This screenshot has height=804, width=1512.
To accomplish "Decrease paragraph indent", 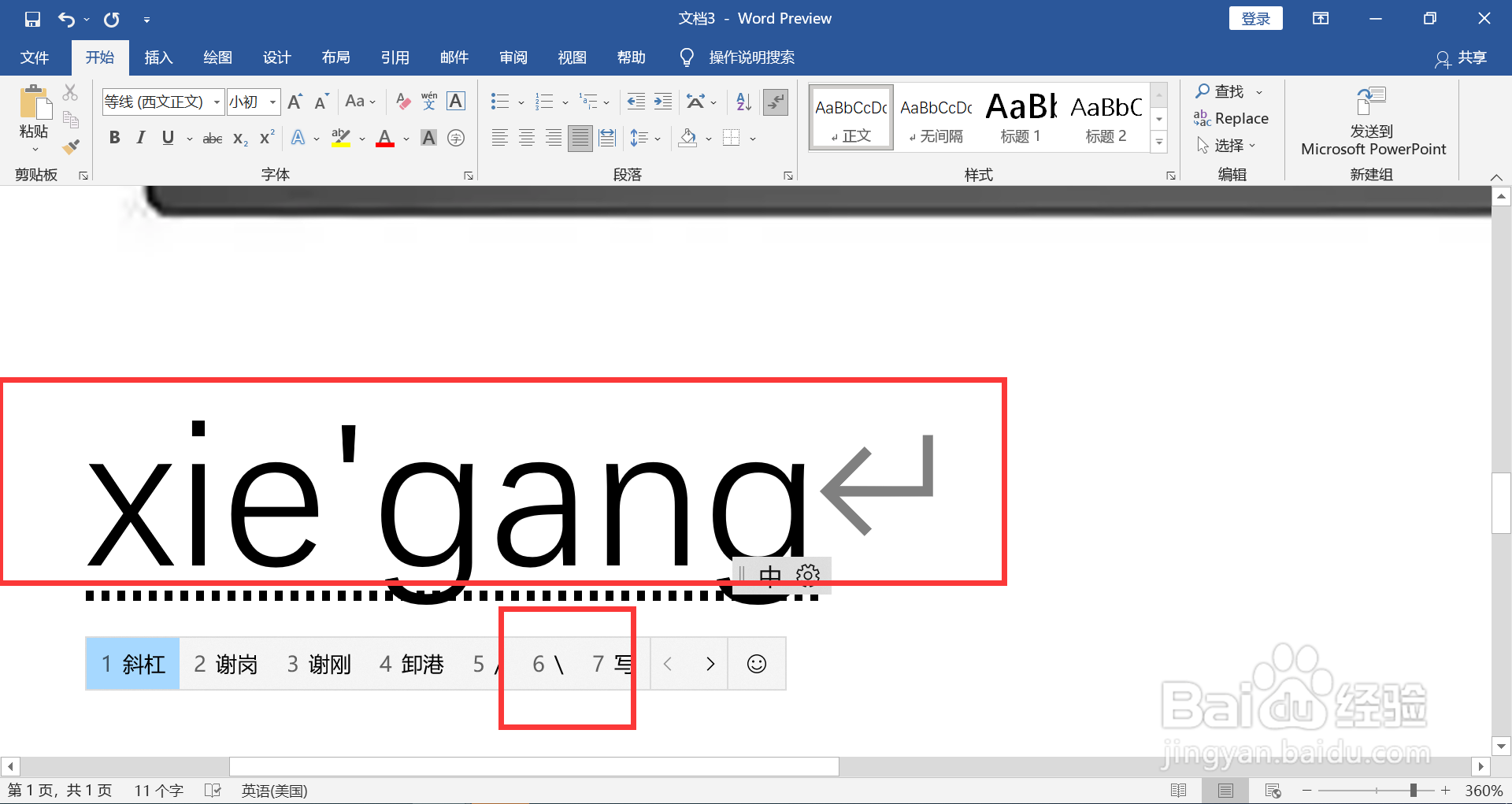I will click(x=636, y=102).
